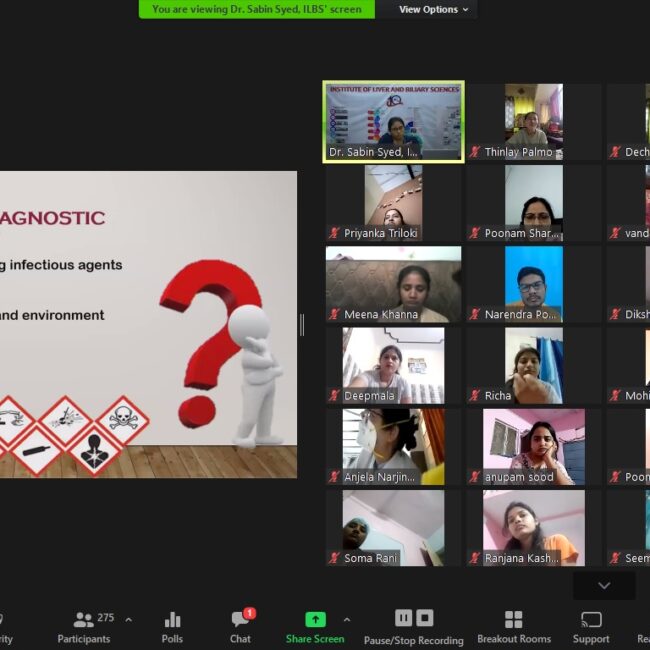Open the Participants panel
The image size is (650, 650).
tap(84, 626)
